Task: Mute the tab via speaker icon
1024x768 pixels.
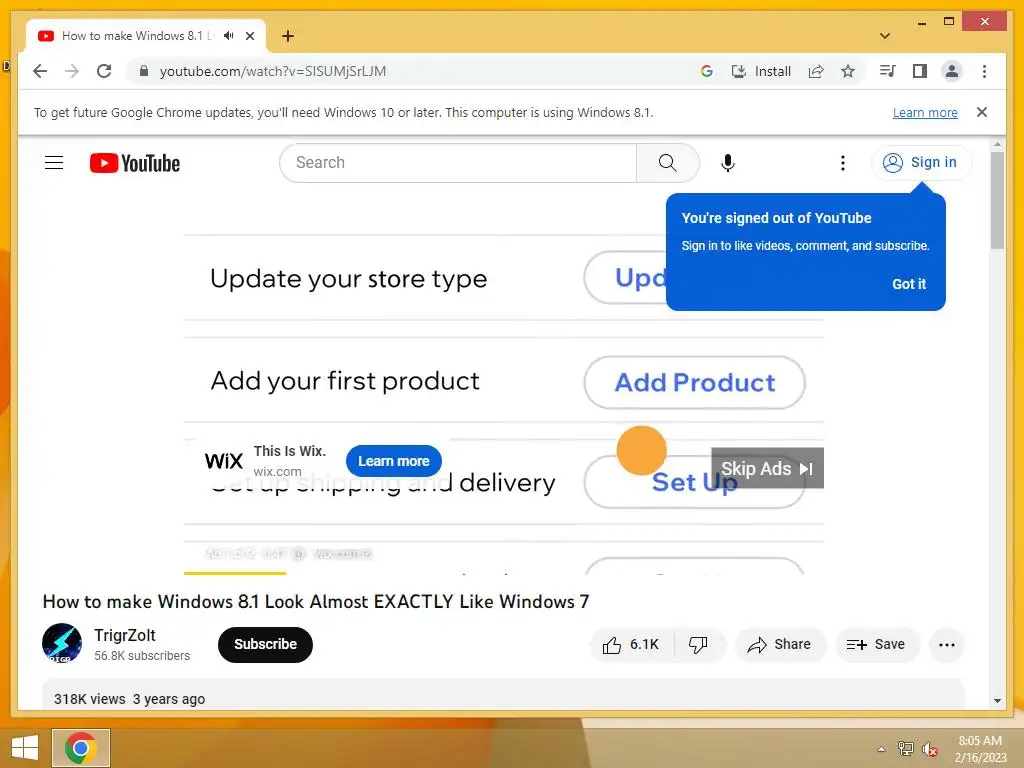Action: point(229,36)
